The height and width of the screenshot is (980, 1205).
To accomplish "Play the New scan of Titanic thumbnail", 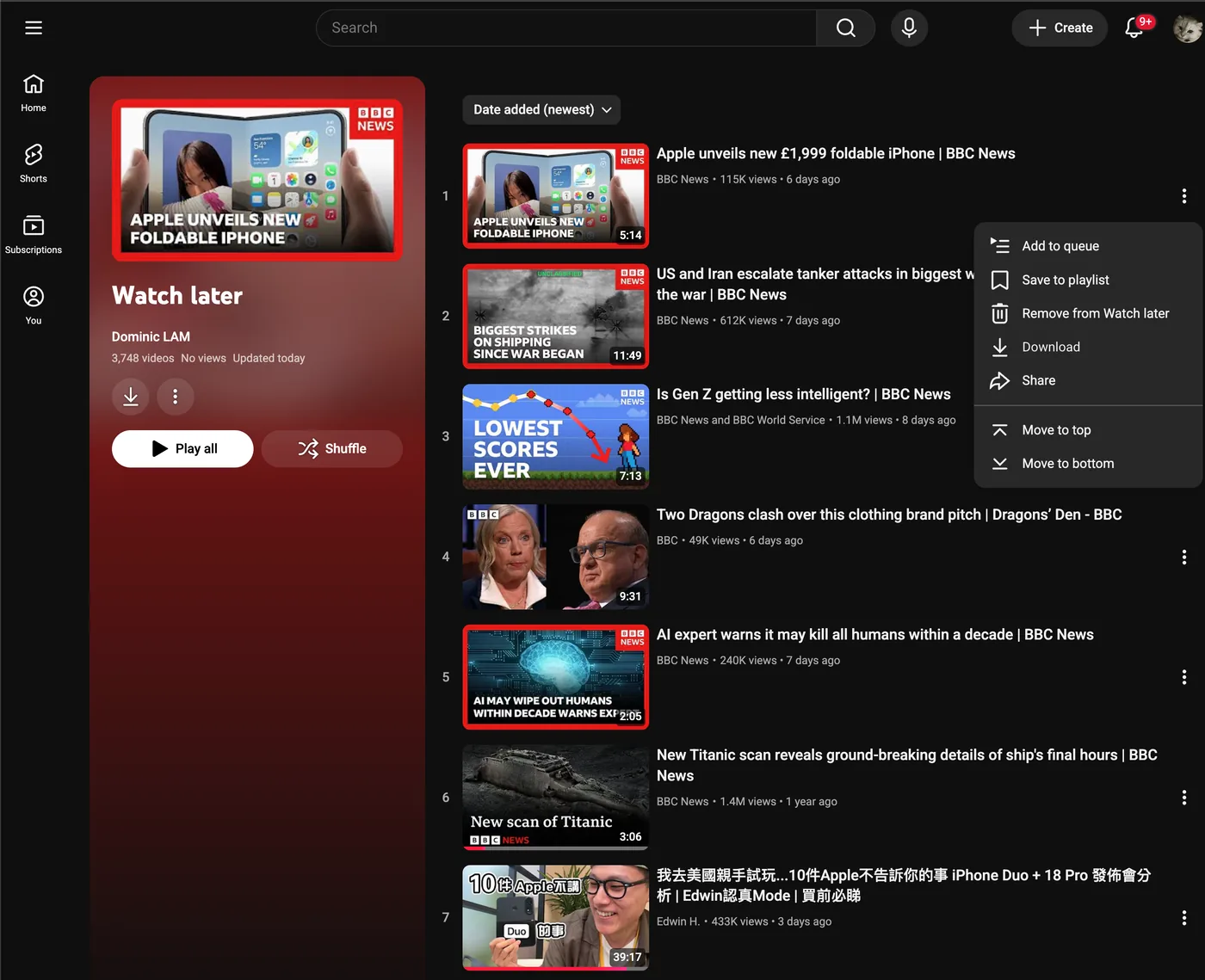I will pos(556,798).
